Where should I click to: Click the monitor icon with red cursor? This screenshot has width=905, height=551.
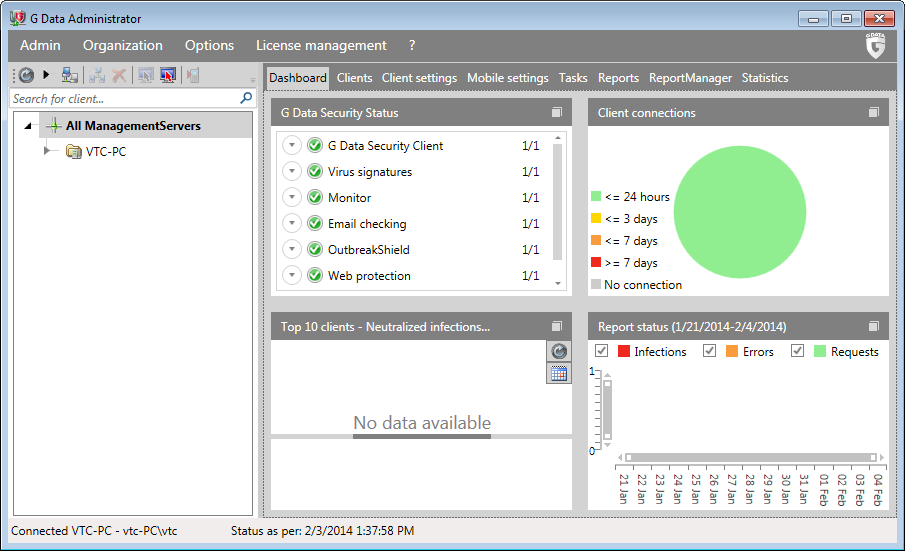pos(168,75)
